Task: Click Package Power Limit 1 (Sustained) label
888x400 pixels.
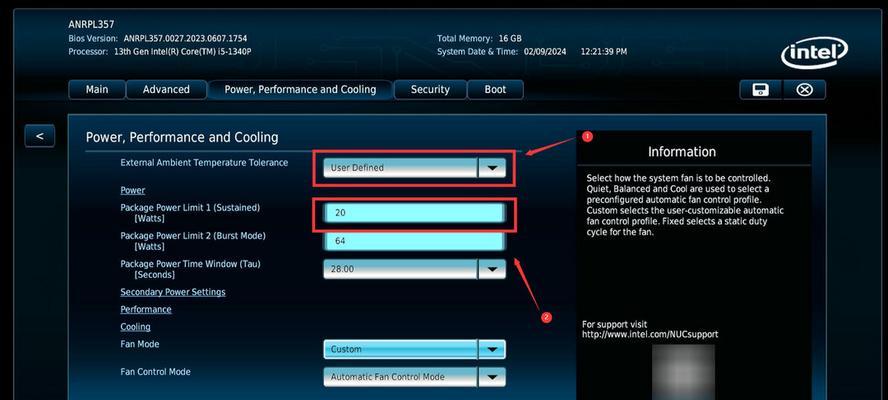Action: click(190, 212)
